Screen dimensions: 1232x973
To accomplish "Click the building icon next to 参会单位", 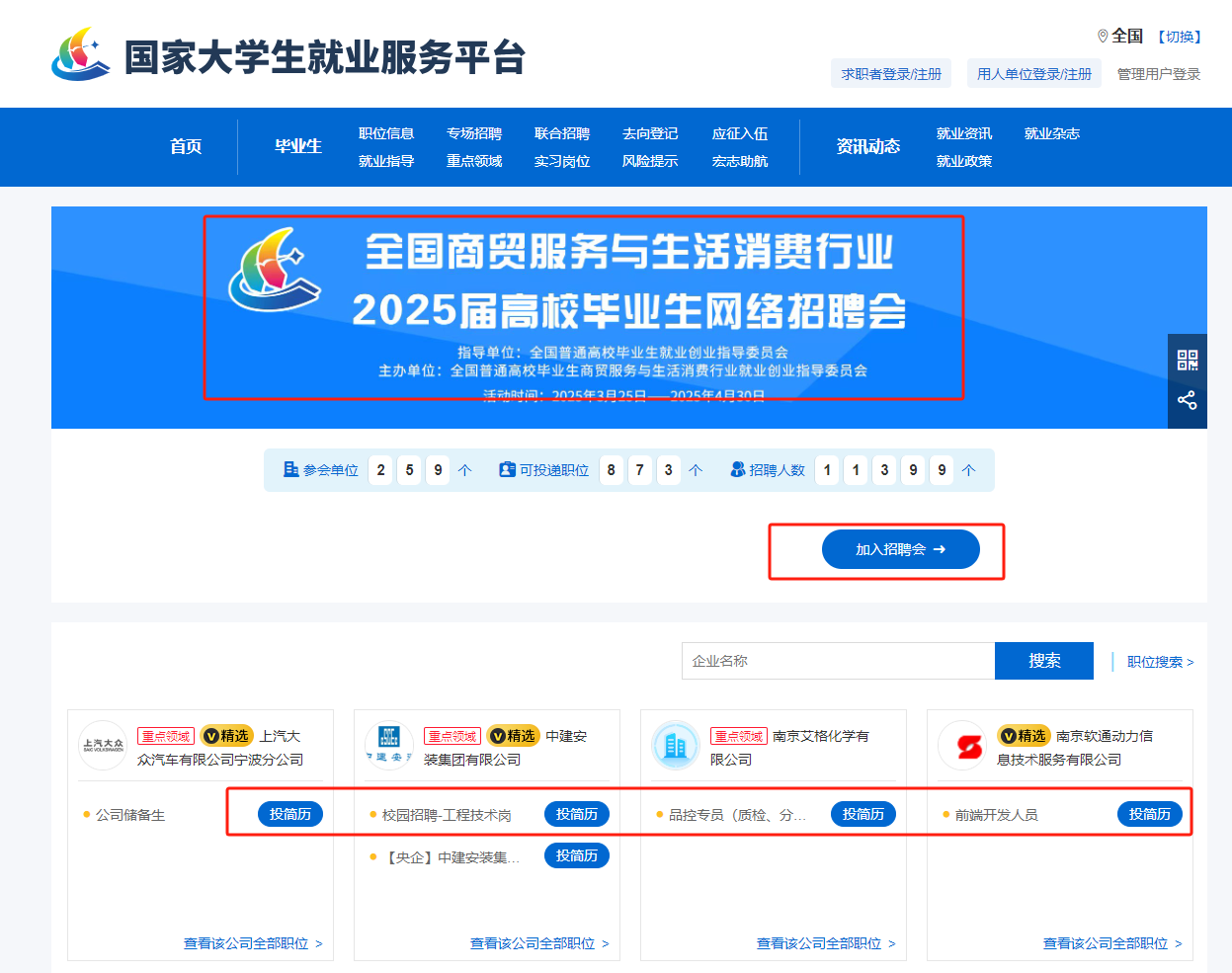I will point(291,469).
